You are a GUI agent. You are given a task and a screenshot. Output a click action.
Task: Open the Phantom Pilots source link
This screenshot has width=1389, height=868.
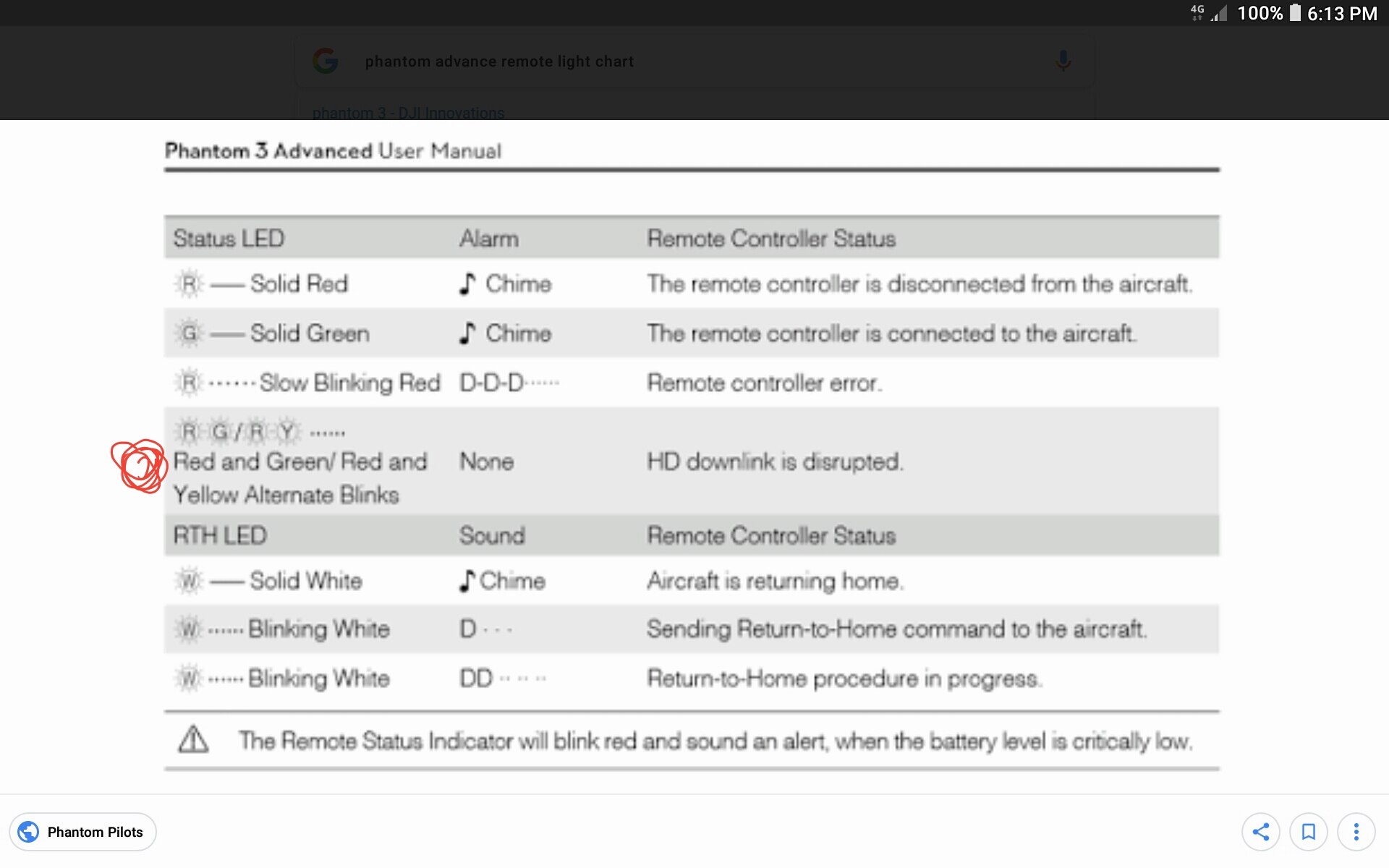click(x=82, y=832)
